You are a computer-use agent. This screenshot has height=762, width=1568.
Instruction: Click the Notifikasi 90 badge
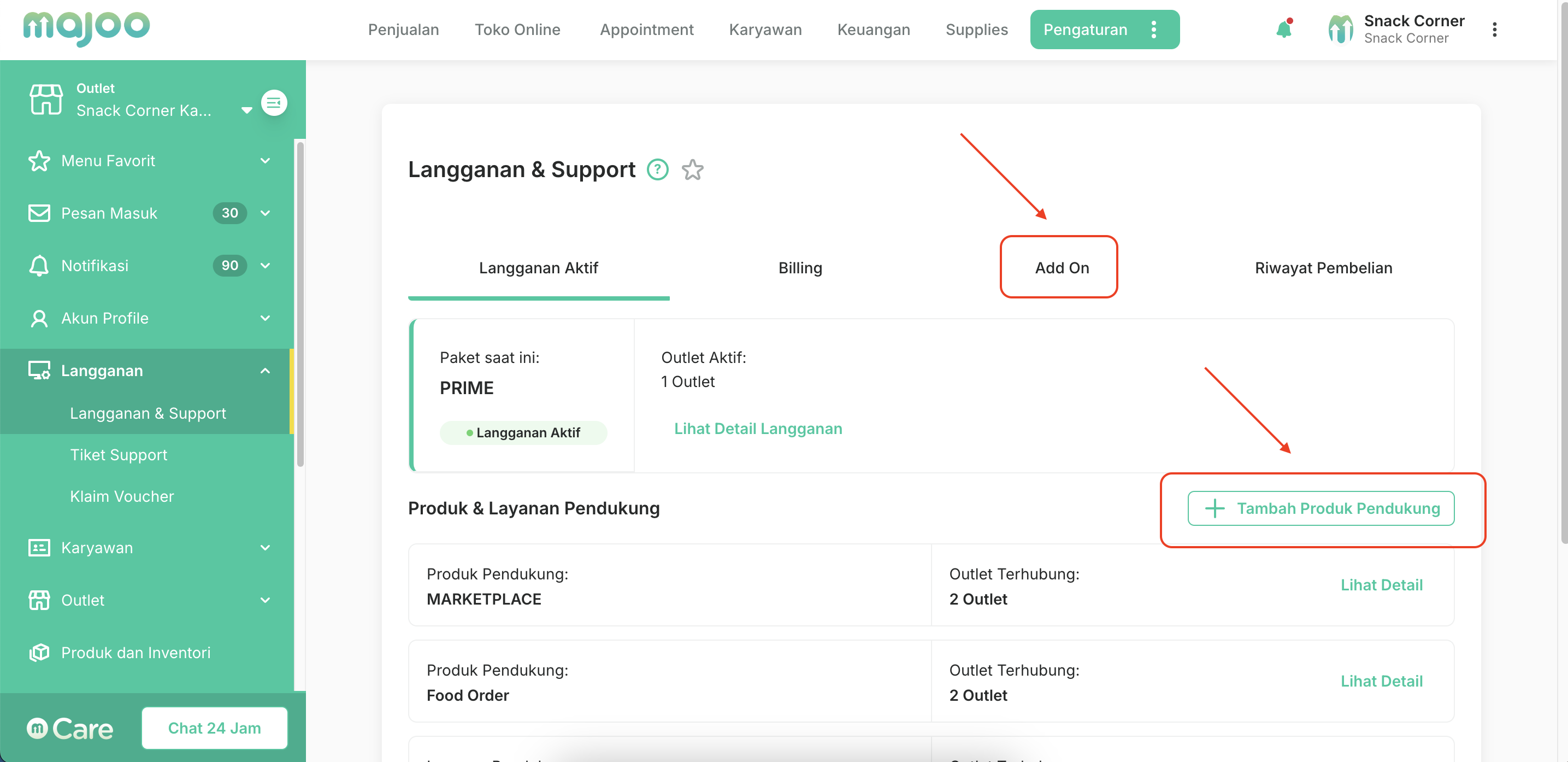(229, 266)
